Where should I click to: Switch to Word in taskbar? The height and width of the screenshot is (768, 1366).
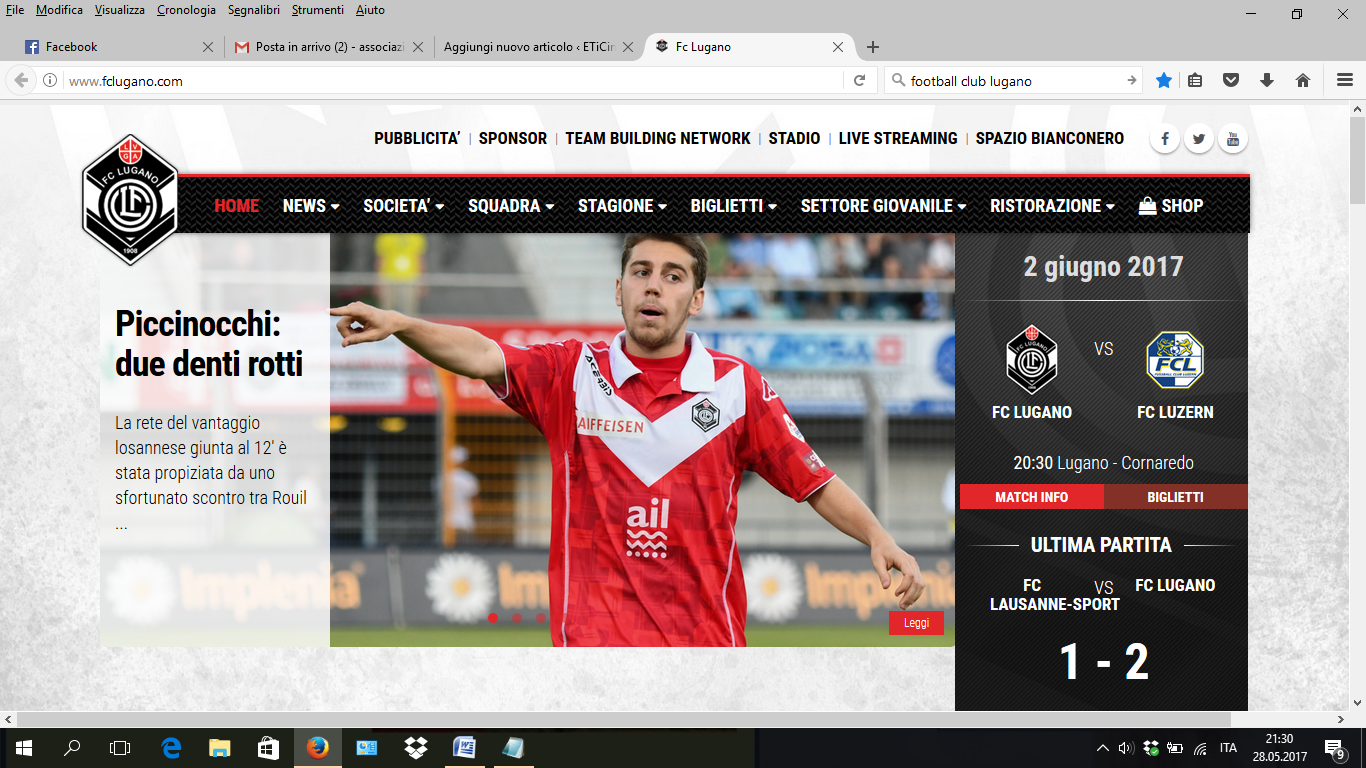[465, 747]
